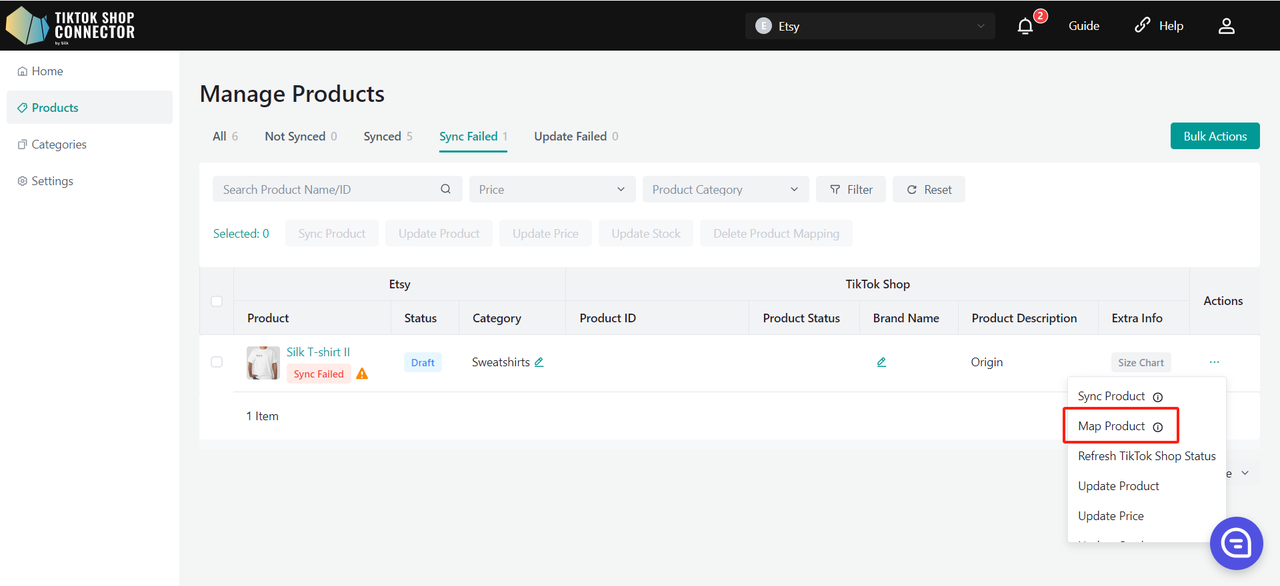Open the Silk T-shirt II product link
This screenshot has height=586, width=1280.
[x=318, y=352]
